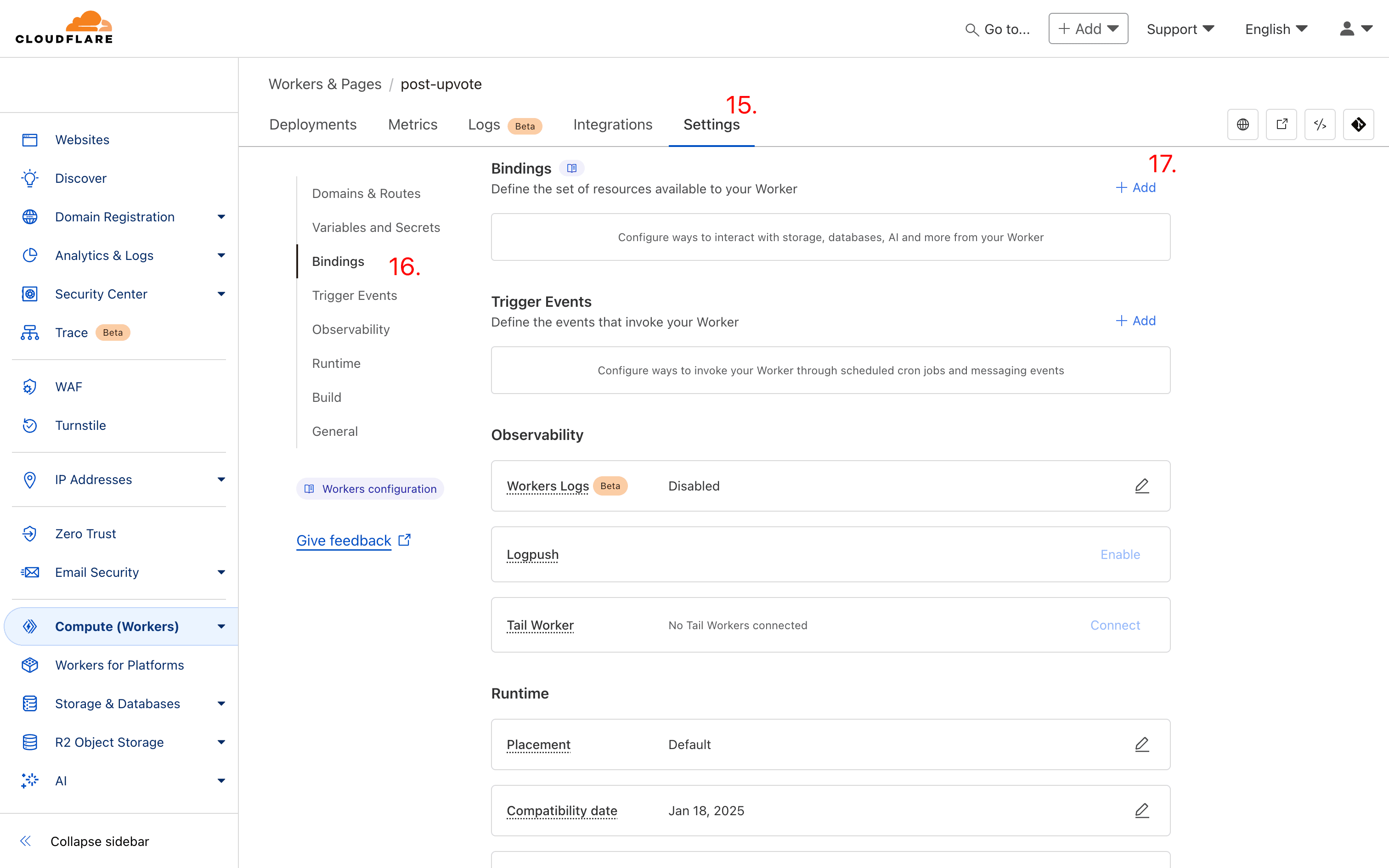Click the Email Security envelope icon
Image resolution: width=1389 pixels, height=868 pixels.
pos(30,572)
